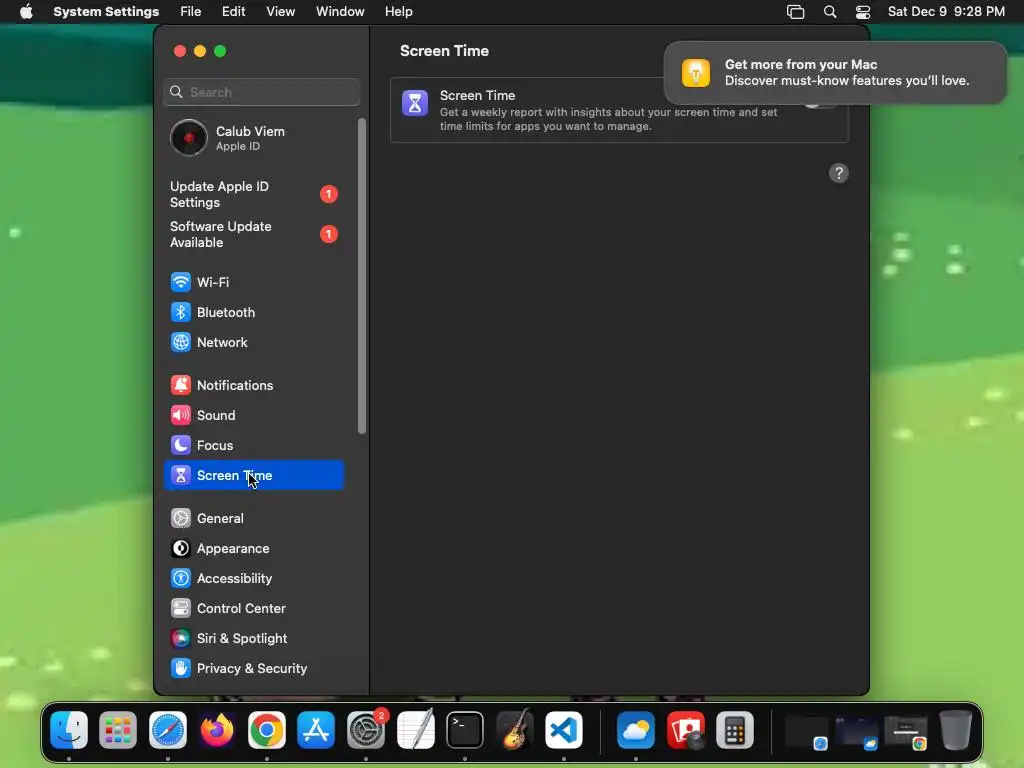Open the Apple menu
The image size is (1024, 768).
point(26,12)
